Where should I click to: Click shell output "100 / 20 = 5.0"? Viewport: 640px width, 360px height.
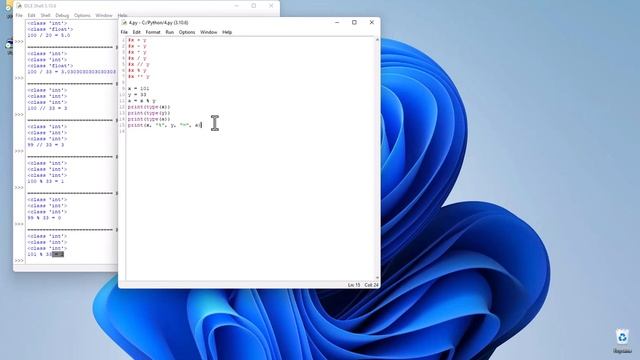pos(49,36)
